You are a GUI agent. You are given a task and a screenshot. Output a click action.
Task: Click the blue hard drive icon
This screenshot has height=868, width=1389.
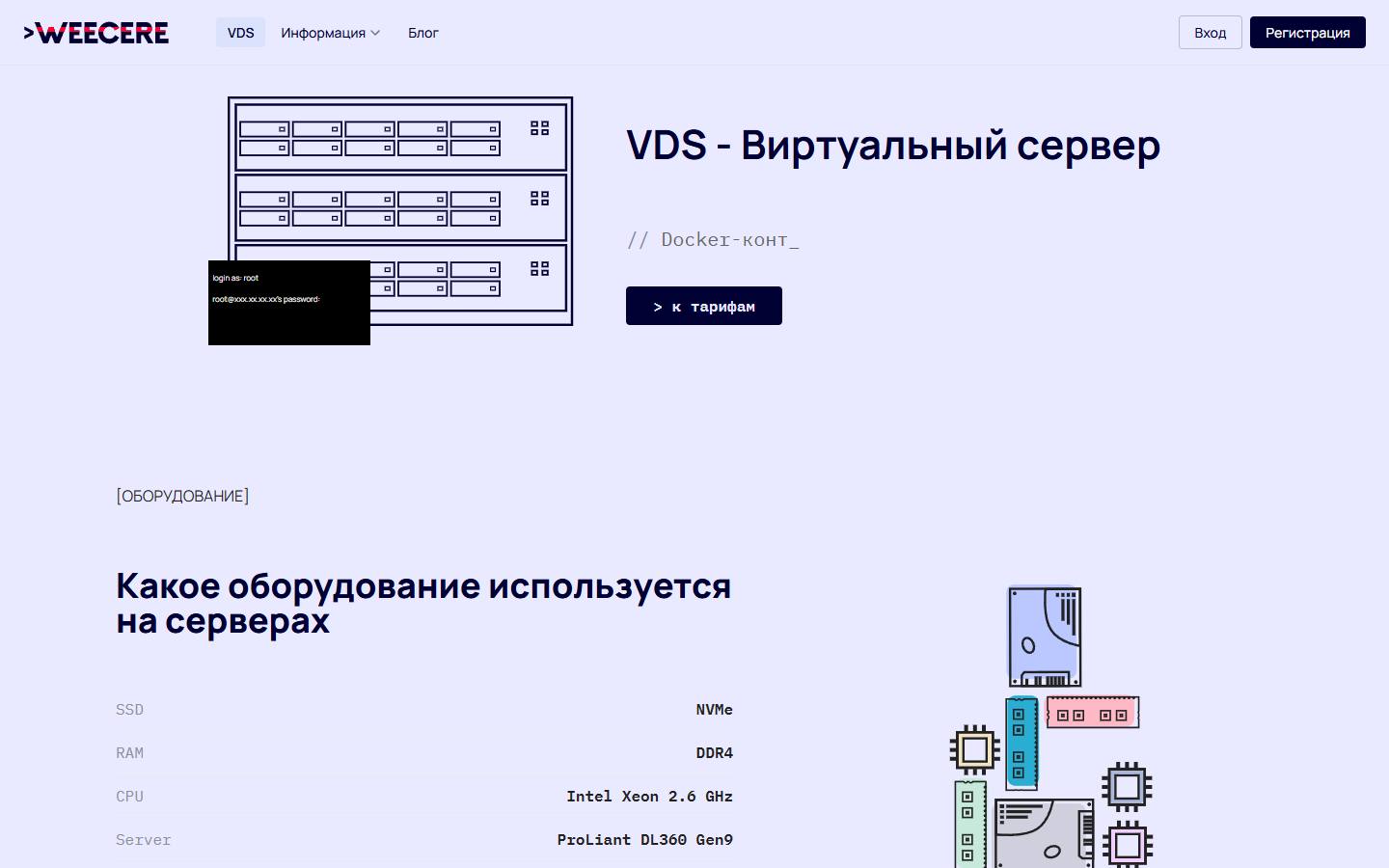1045,637
